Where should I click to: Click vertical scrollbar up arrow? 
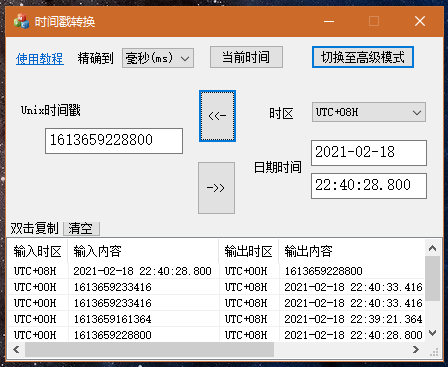click(432, 248)
